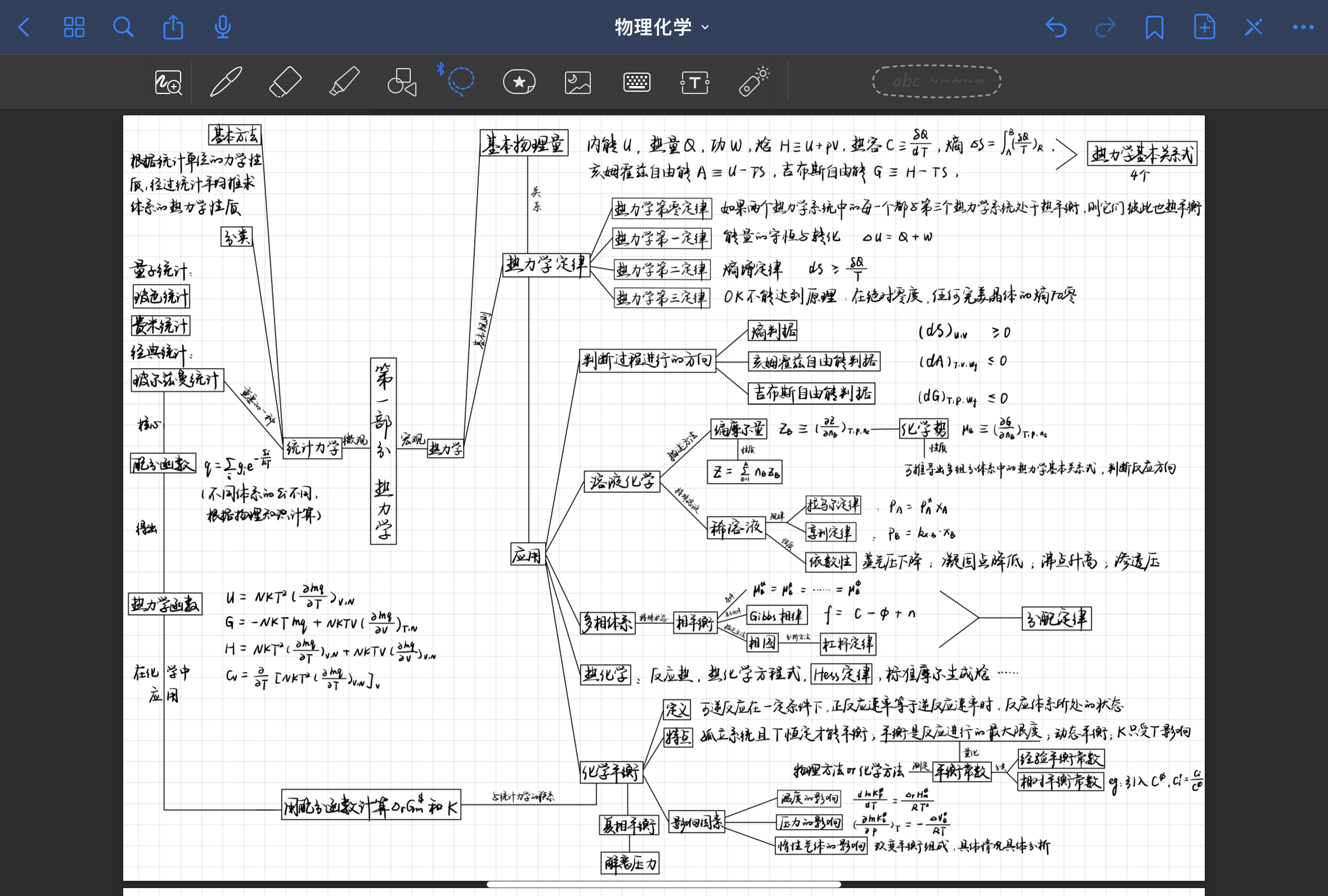Insert an image with Photo tool
1328x896 pixels.
pyautogui.click(x=577, y=82)
